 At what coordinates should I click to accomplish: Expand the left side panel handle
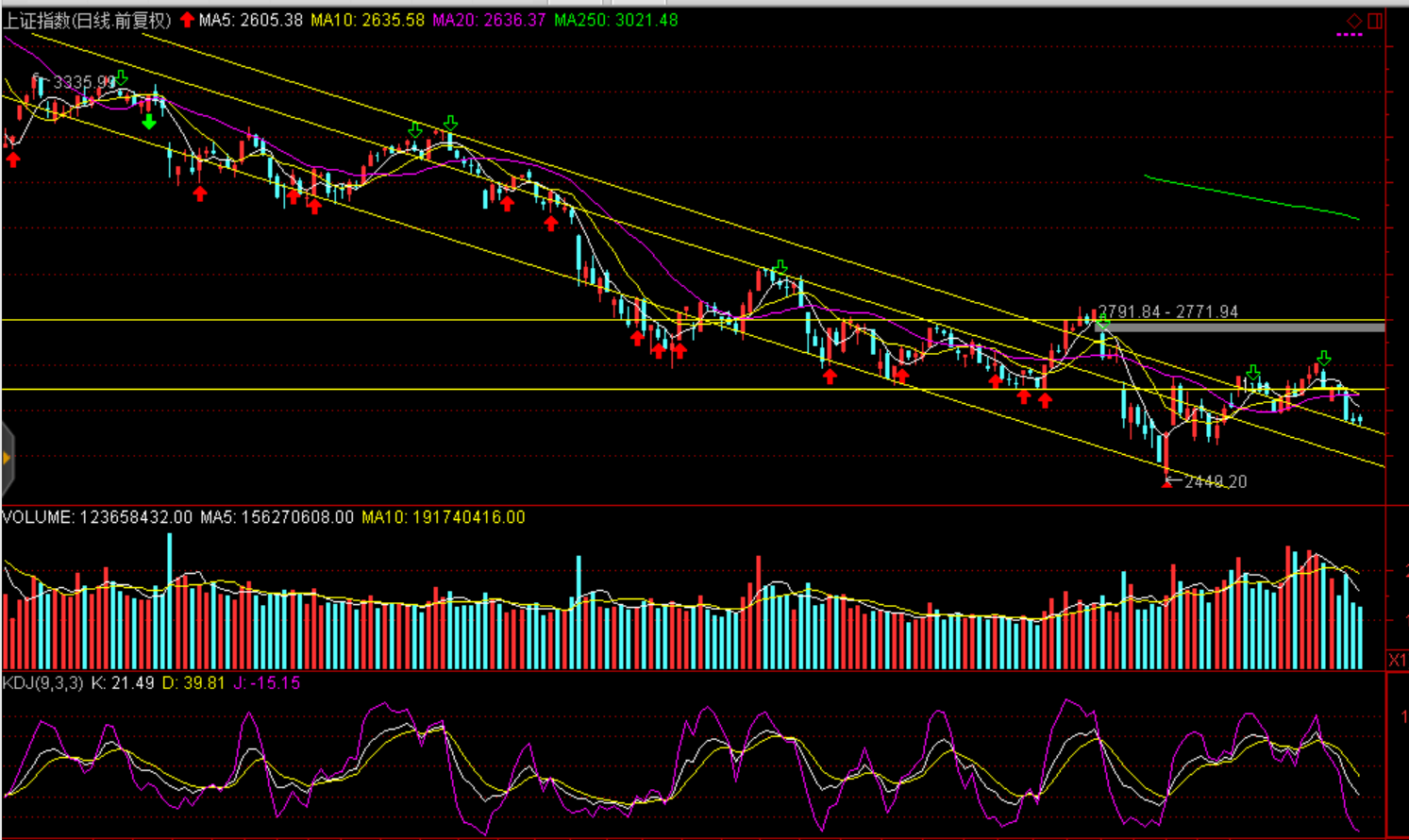[x=7, y=459]
